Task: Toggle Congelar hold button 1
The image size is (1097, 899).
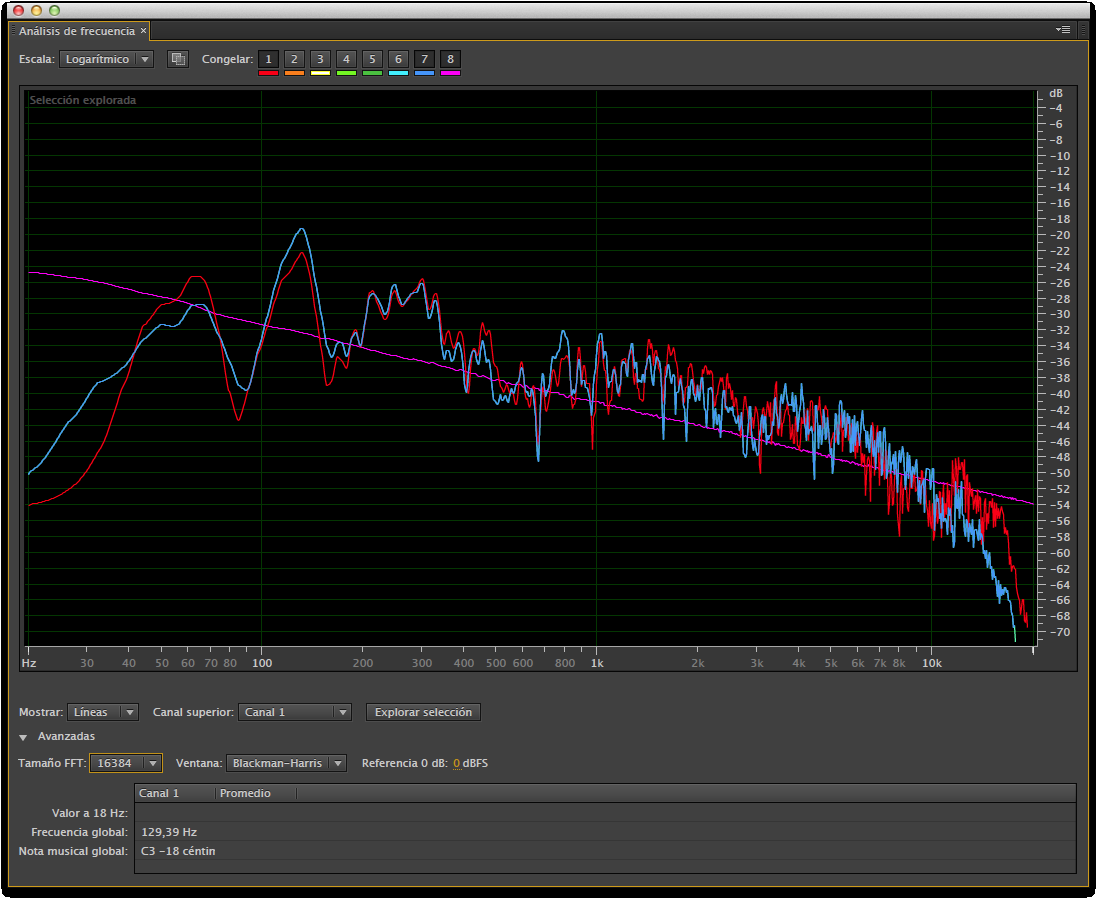Action: click(268, 59)
